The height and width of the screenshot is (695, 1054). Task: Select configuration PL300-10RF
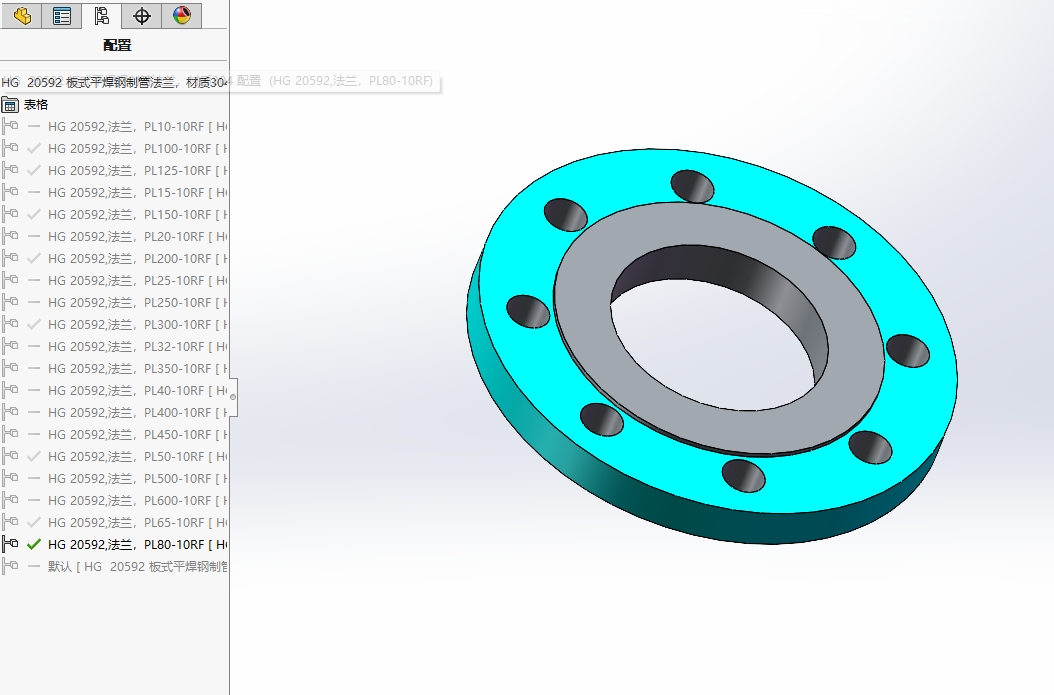click(x=137, y=324)
